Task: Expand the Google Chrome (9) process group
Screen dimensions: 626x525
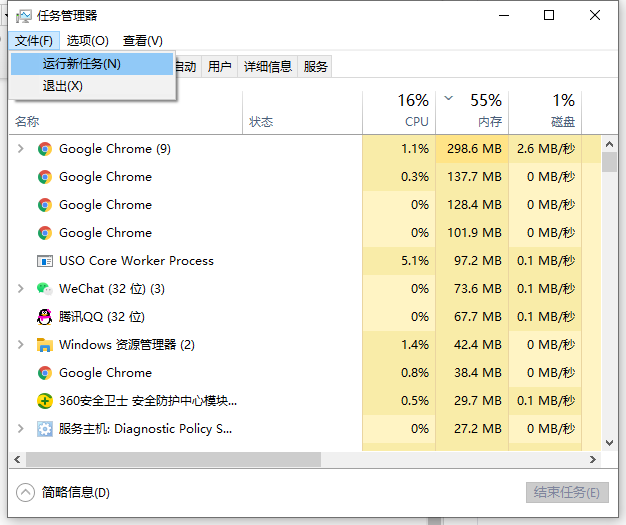Action: point(21,149)
